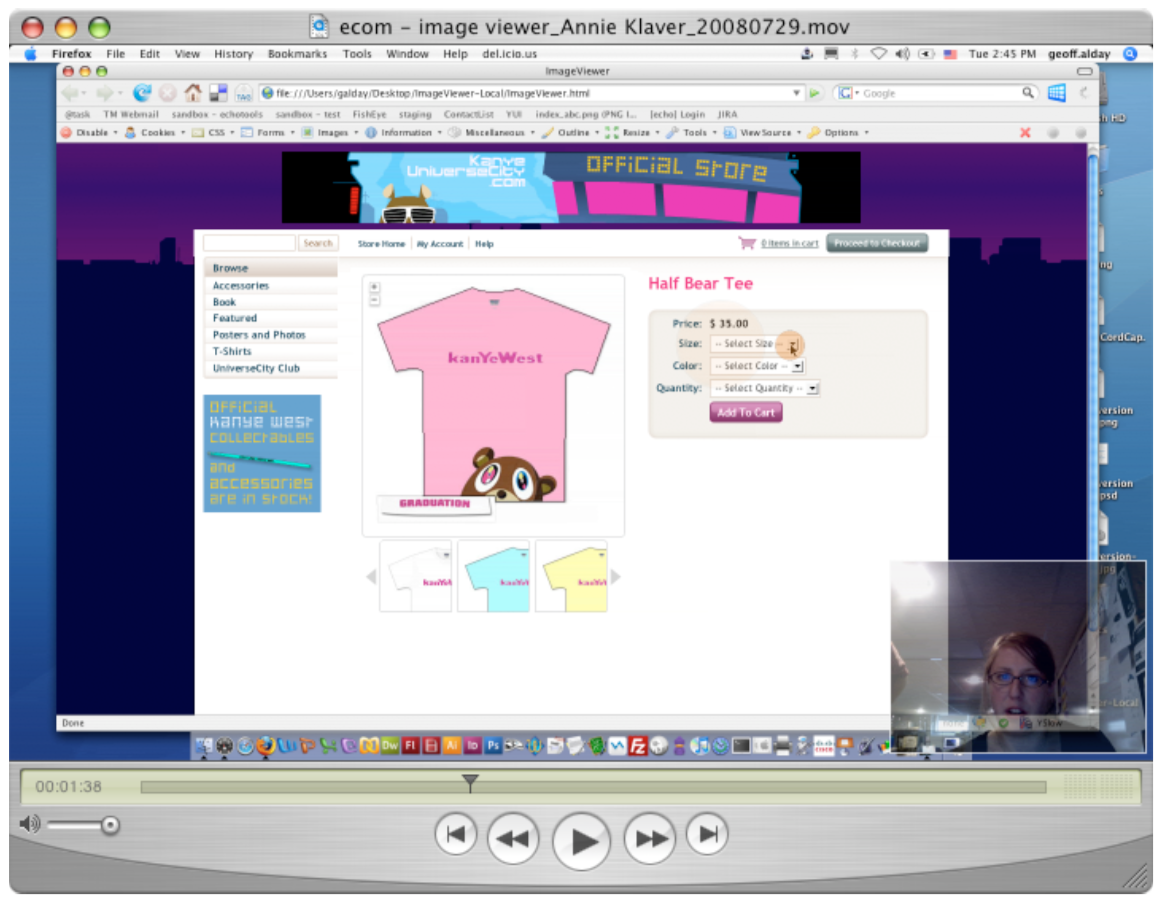Image resolution: width=1162 pixels, height=905 pixels.
Task: Open the History menu
Action: 233,54
